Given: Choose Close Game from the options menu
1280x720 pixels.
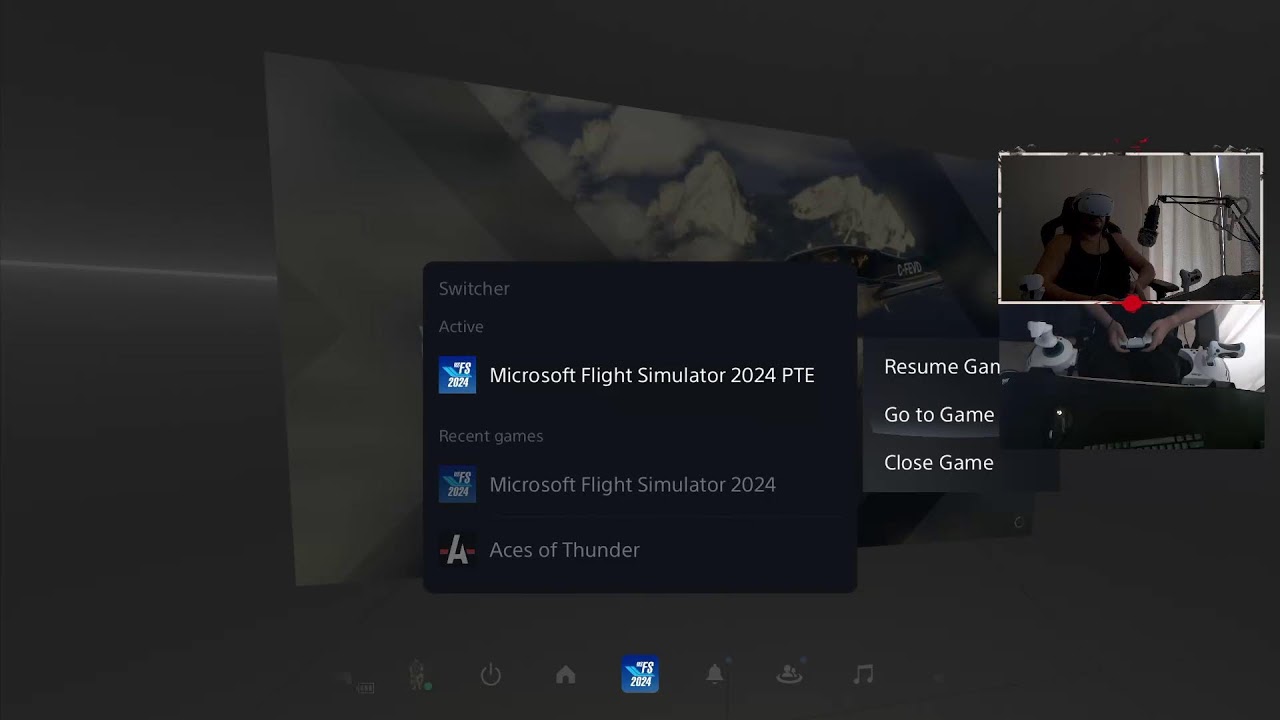Looking at the screenshot, I should coord(939,462).
